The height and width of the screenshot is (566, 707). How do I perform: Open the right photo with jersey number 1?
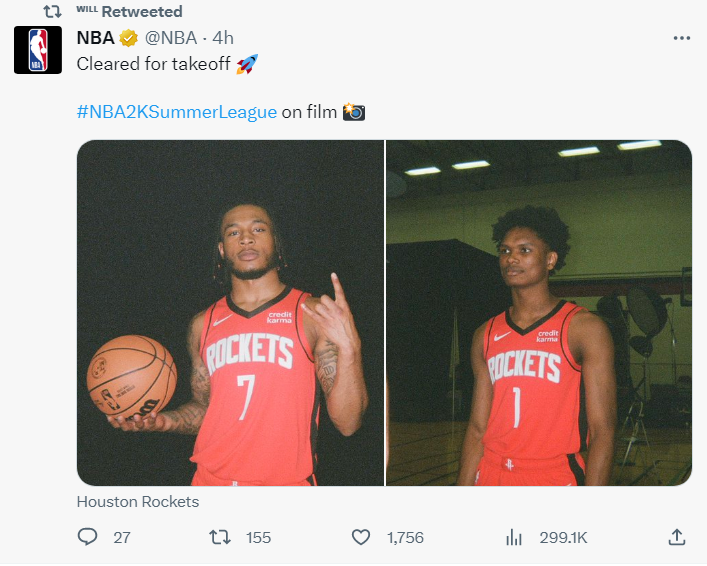(x=539, y=313)
